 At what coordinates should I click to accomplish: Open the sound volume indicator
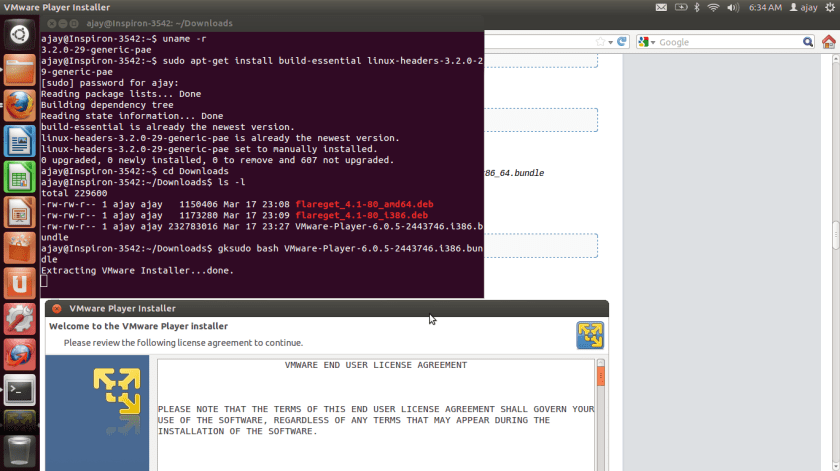733,8
